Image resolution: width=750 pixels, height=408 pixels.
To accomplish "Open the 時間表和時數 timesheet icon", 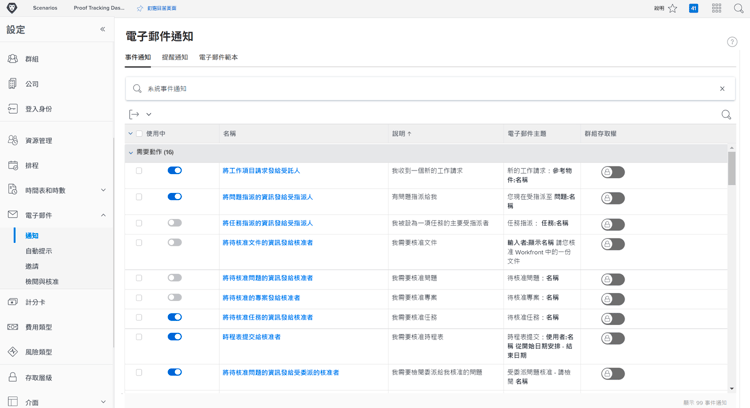I will [x=13, y=189].
